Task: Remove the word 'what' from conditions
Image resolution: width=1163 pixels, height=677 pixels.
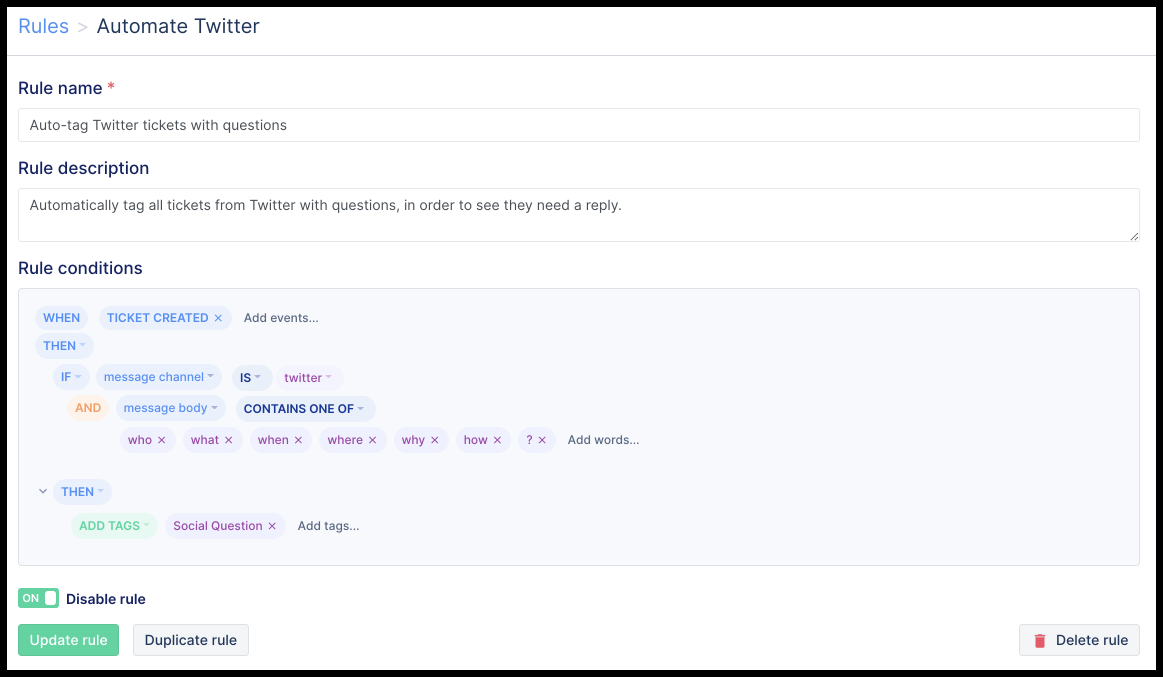Action: [x=228, y=440]
